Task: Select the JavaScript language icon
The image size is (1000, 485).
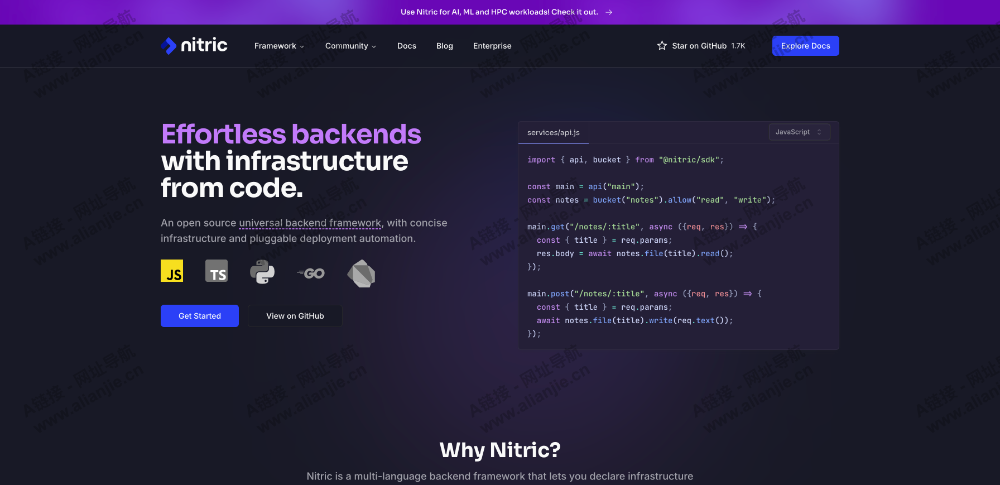Action: pyautogui.click(x=172, y=271)
